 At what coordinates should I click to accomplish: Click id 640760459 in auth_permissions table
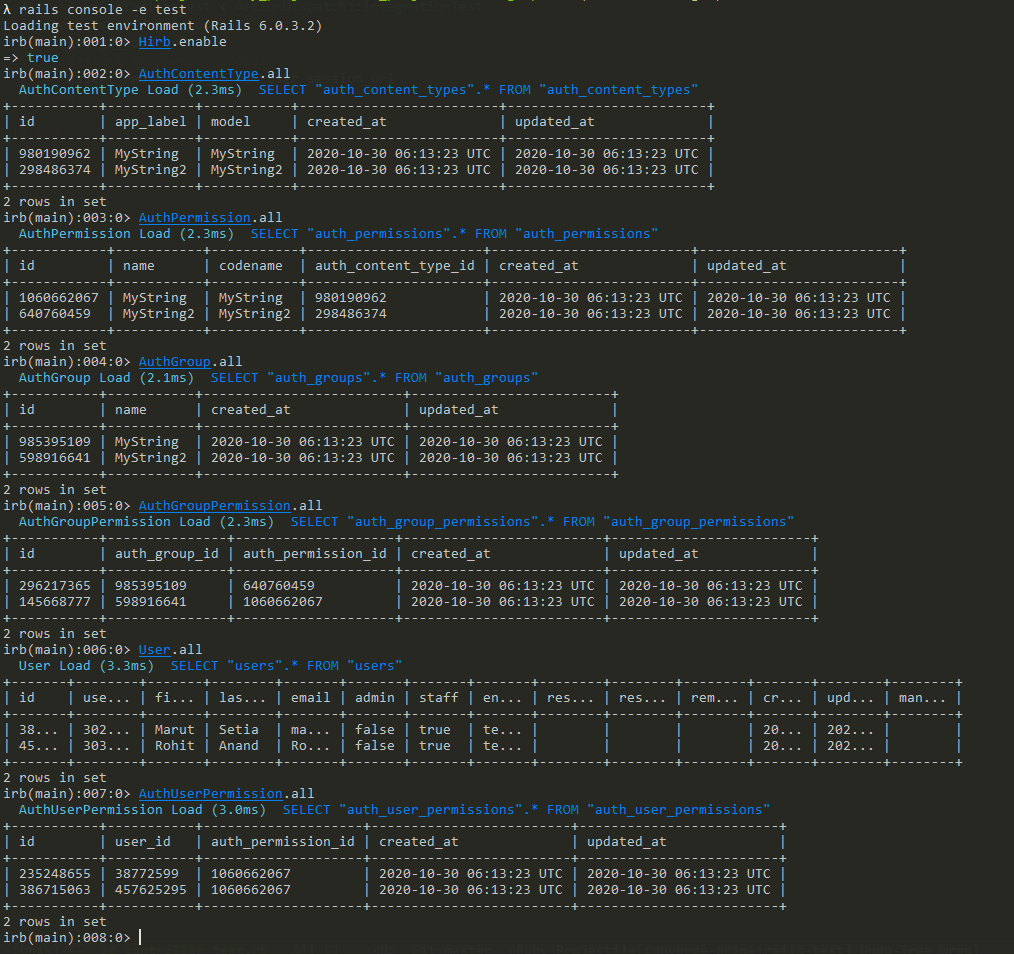click(55, 314)
